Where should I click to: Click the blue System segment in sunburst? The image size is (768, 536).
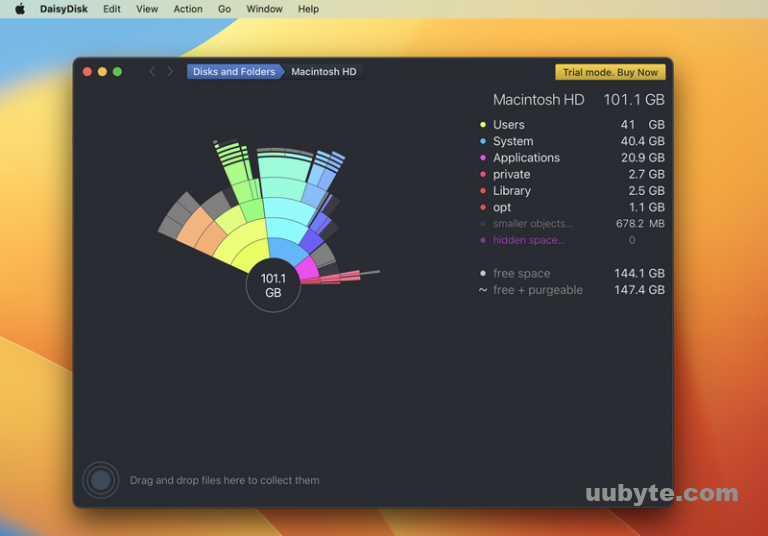click(288, 251)
